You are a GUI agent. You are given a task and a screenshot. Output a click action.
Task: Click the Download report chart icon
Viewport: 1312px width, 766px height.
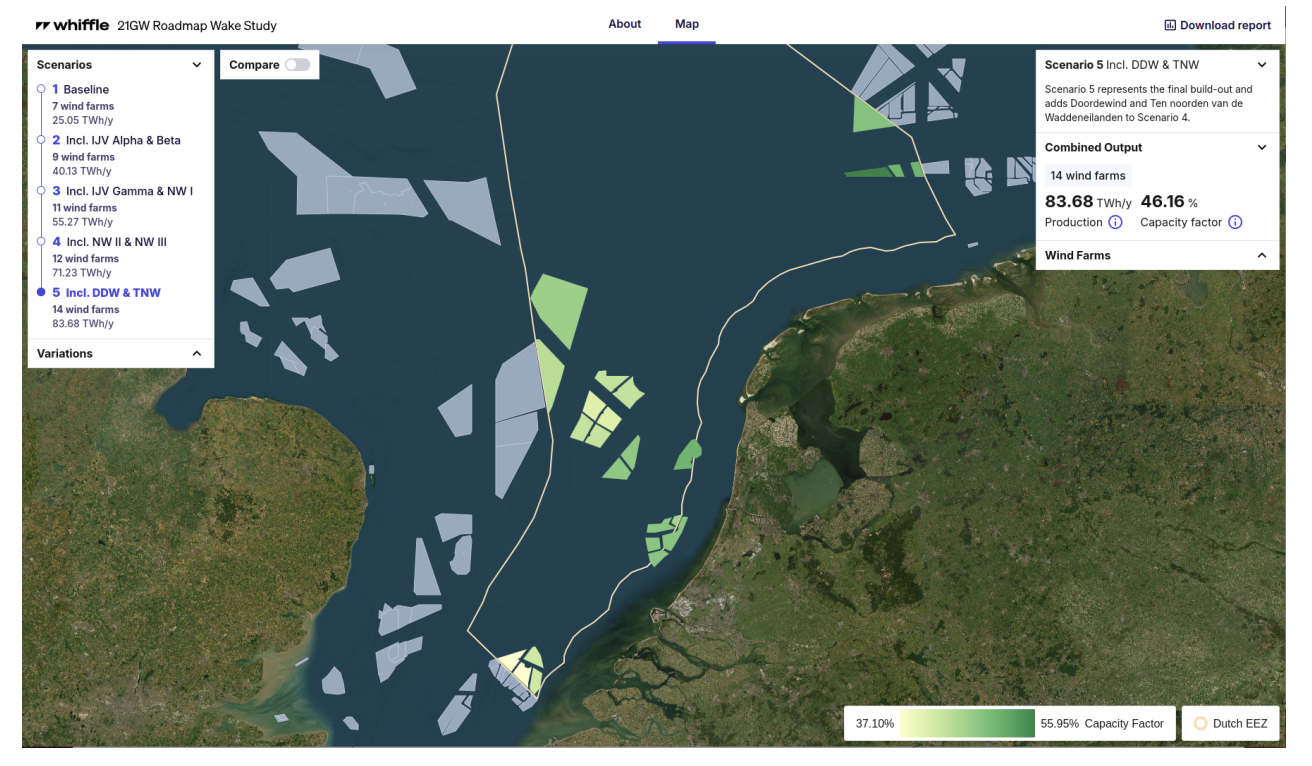[1170, 25]
